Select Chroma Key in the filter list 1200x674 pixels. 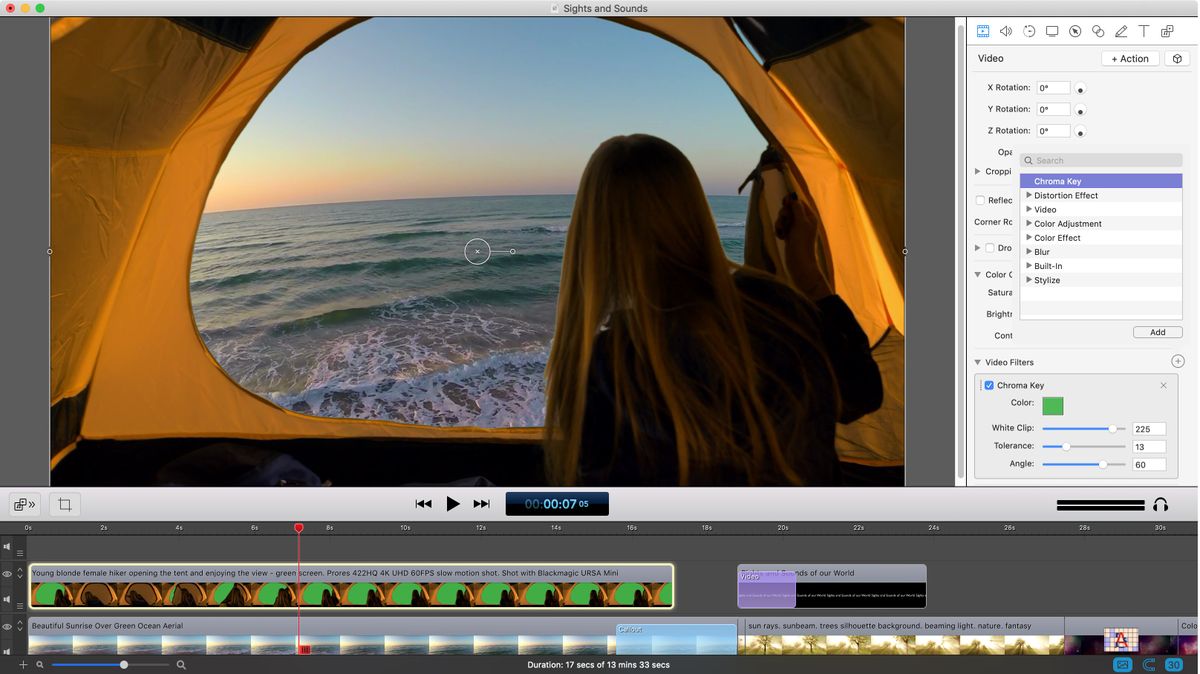(x=1057, y=182)
